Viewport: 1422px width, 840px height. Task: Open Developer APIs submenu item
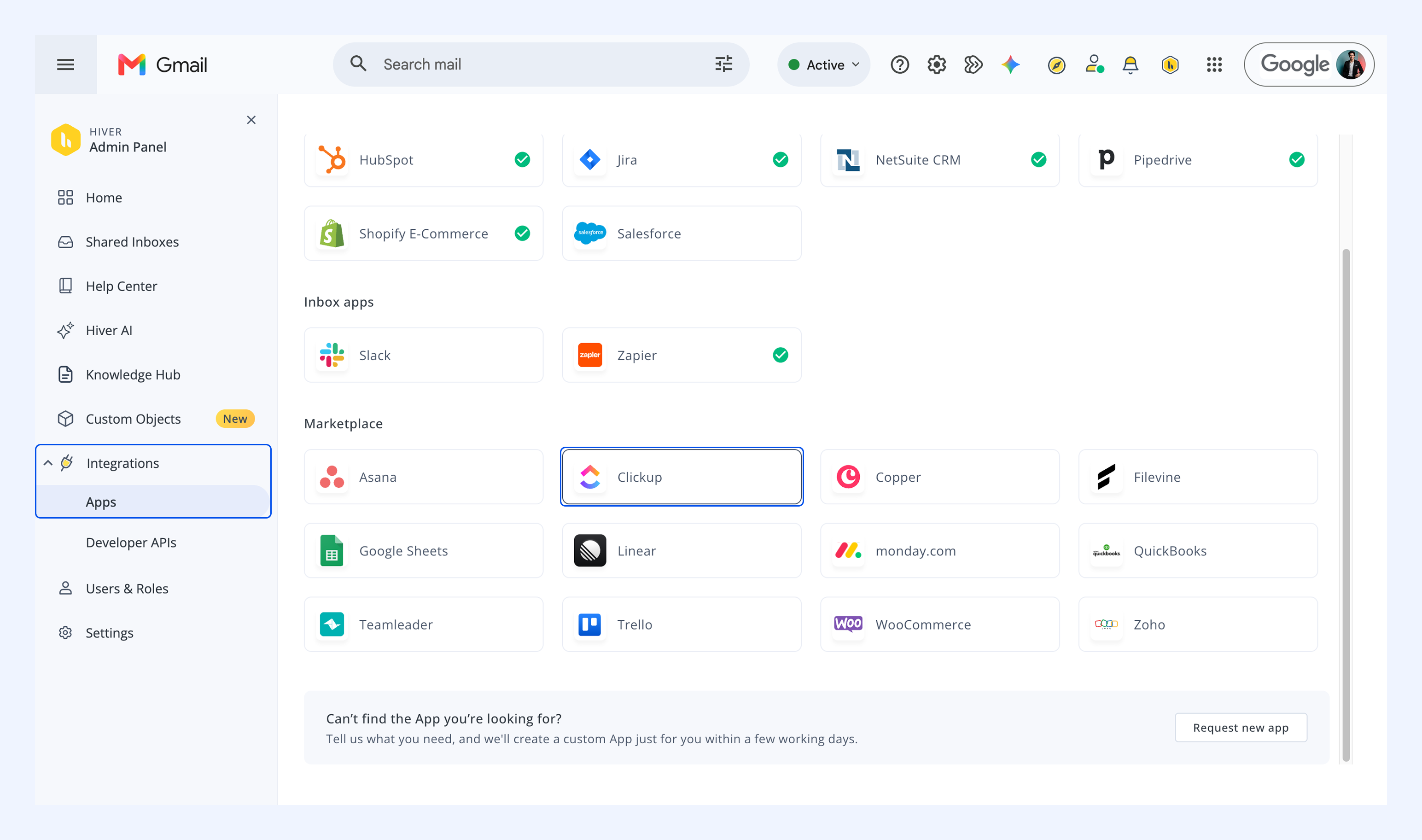coord(131,542)
